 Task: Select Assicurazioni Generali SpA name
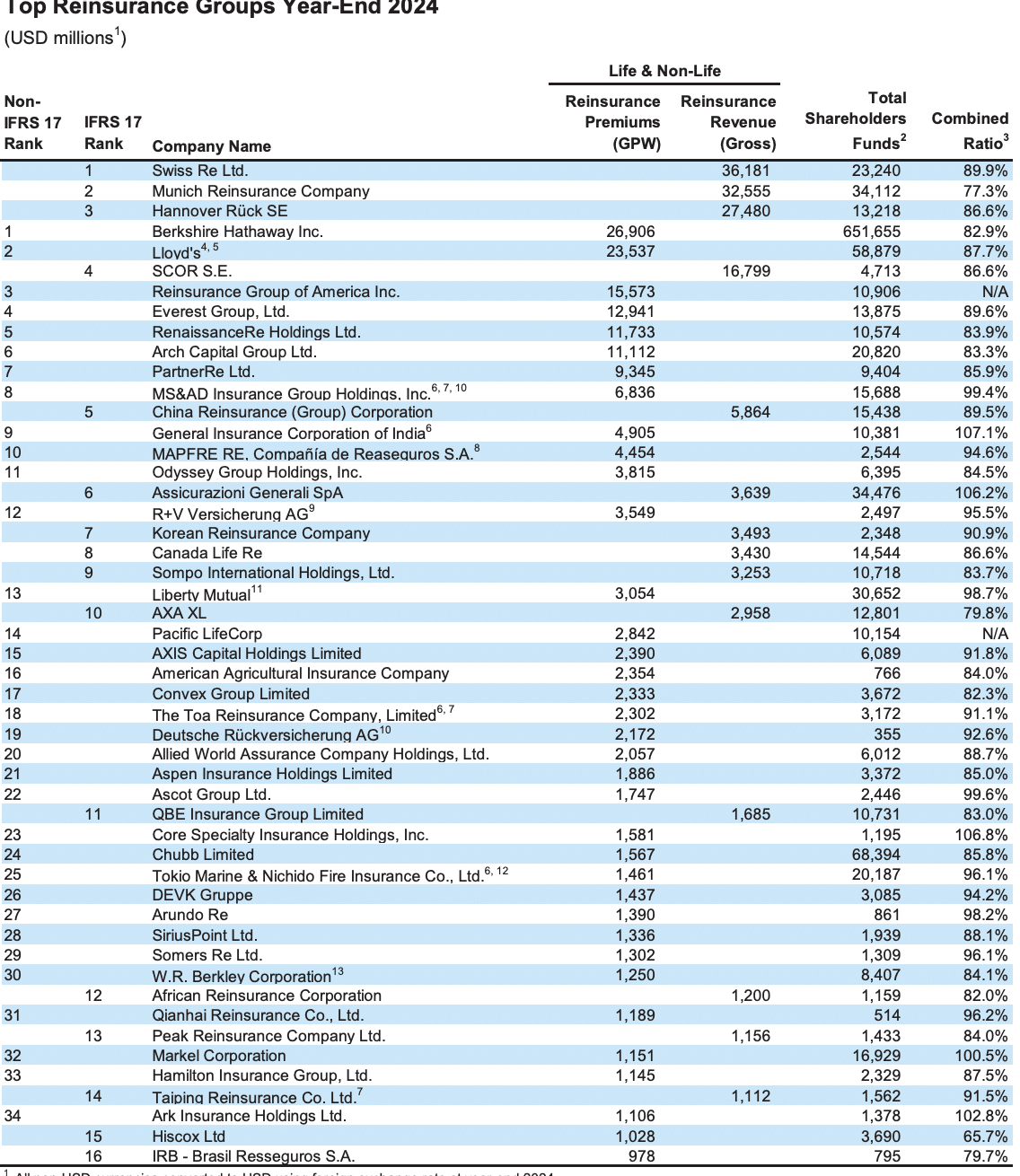tap(247, 493)
